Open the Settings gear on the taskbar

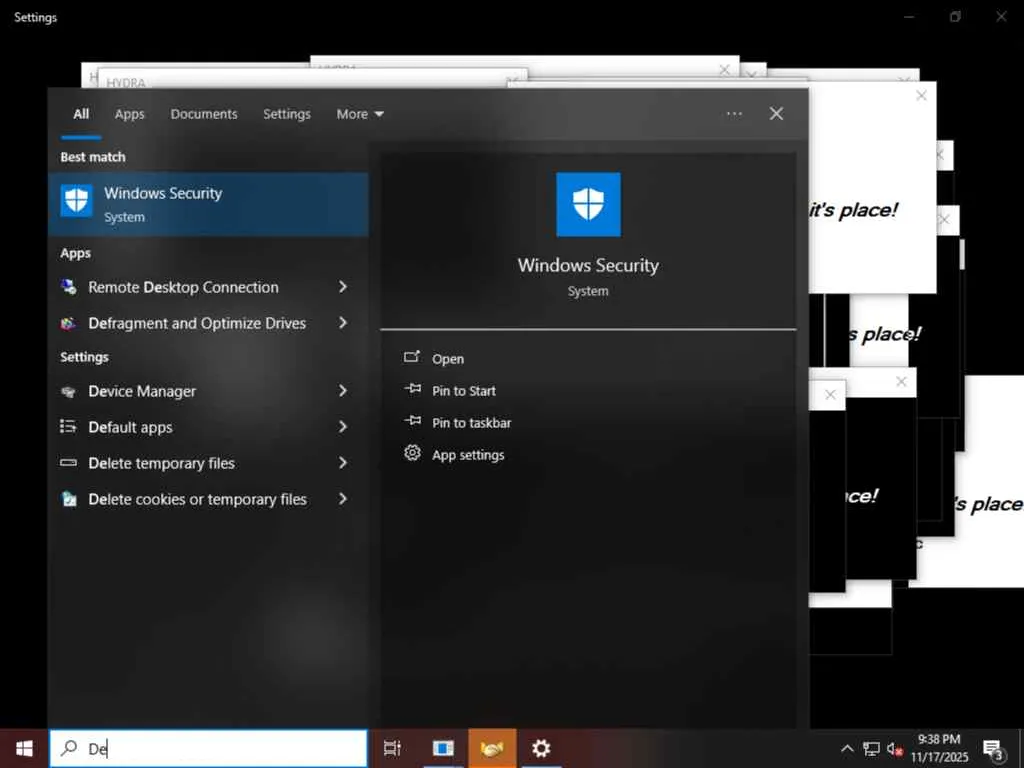541,748
